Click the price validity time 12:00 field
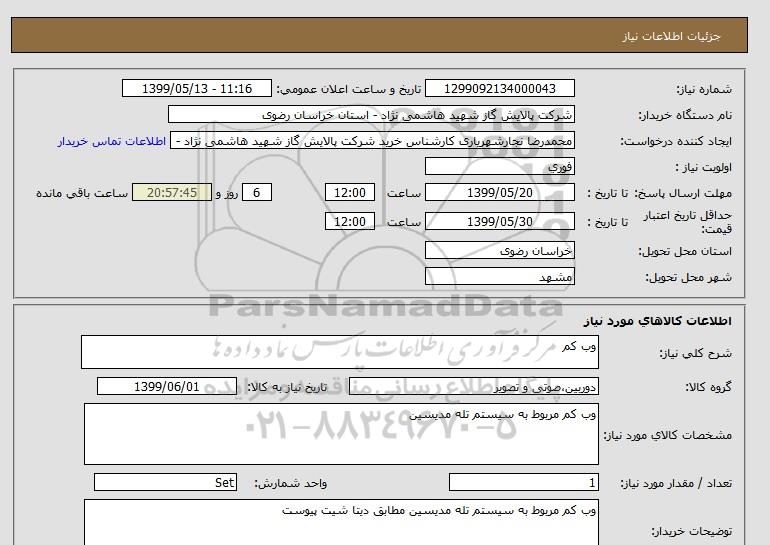Screen dimensions: 770x545 [350, 221]
